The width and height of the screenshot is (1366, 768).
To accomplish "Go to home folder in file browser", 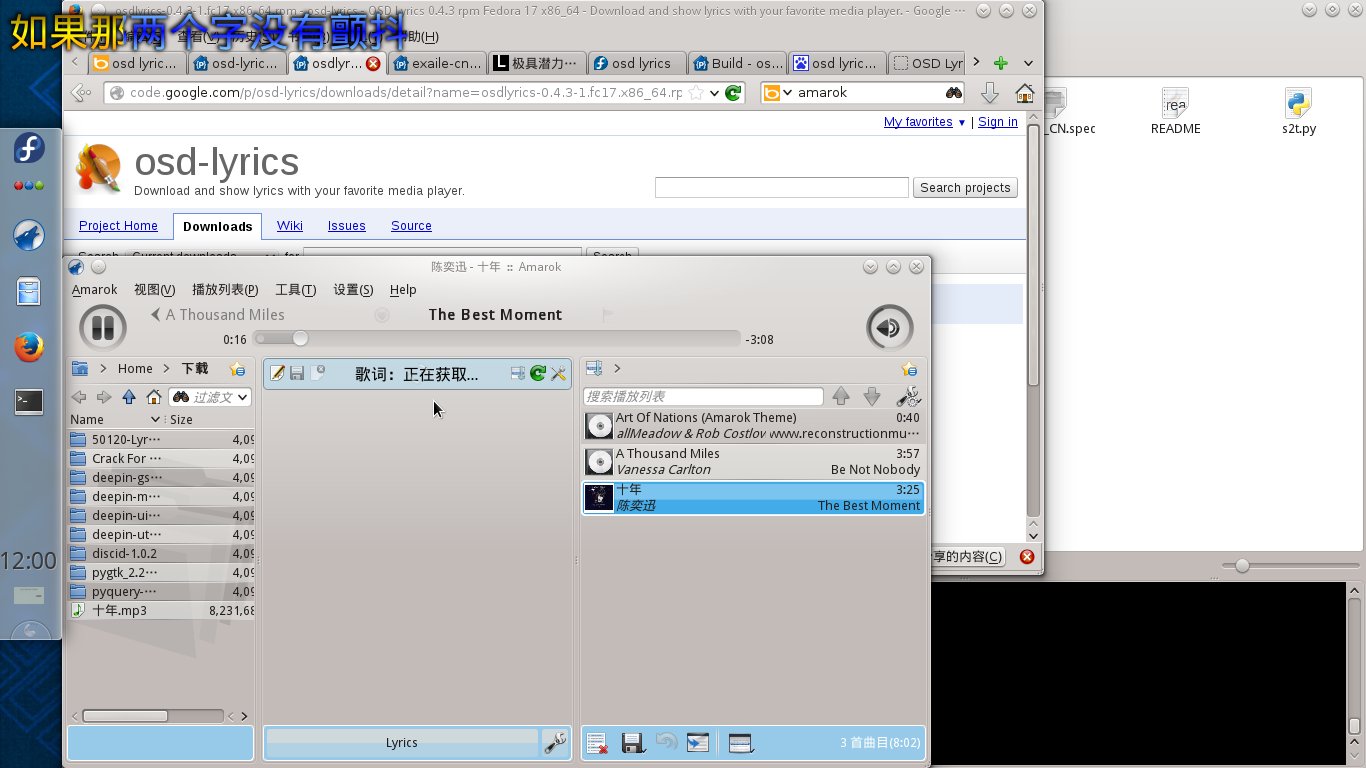I will tap(154, 397).
